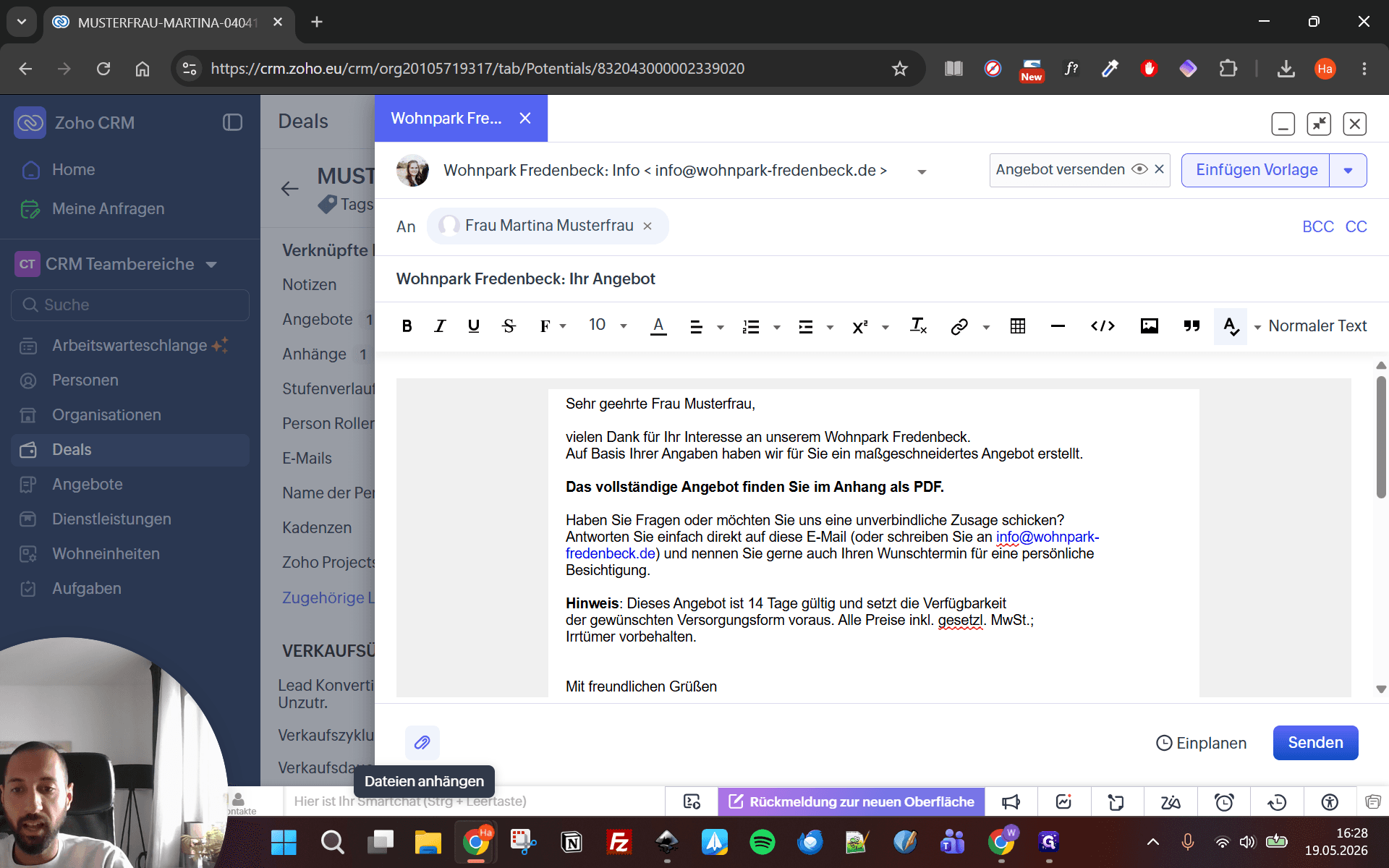Preview Angebot versenden template eye icon
The image size is (1389, 868).
(1139, 169)
